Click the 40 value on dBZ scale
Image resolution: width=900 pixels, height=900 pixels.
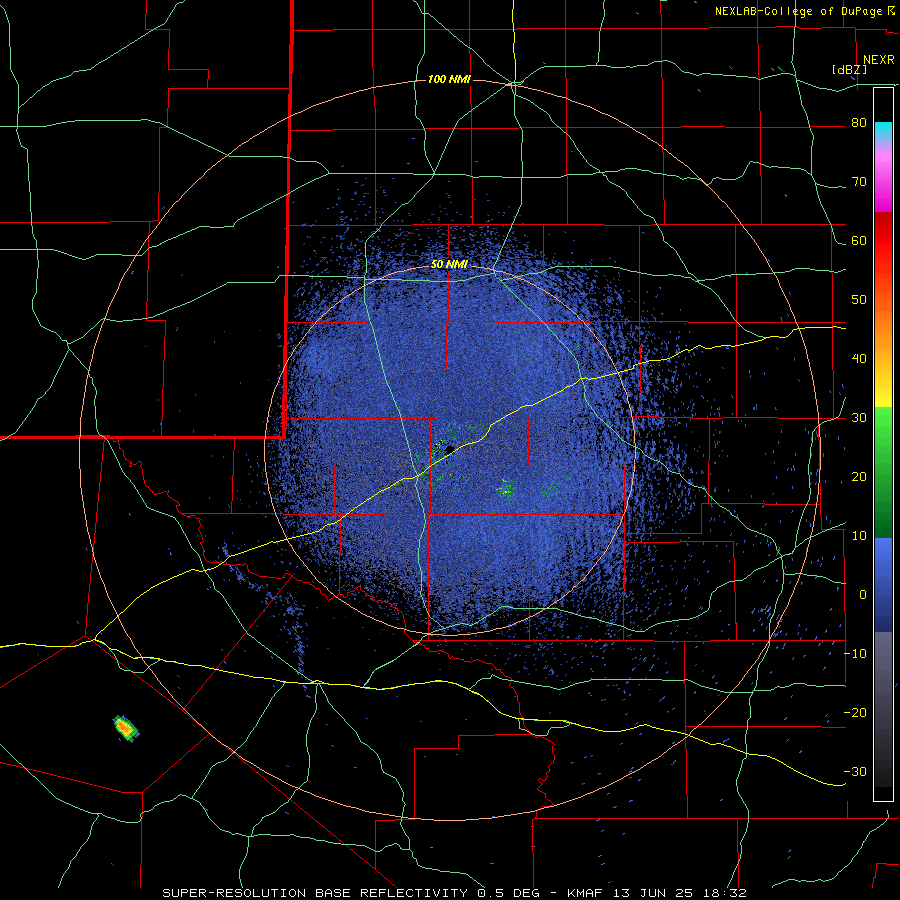click(x=859, y=359)
